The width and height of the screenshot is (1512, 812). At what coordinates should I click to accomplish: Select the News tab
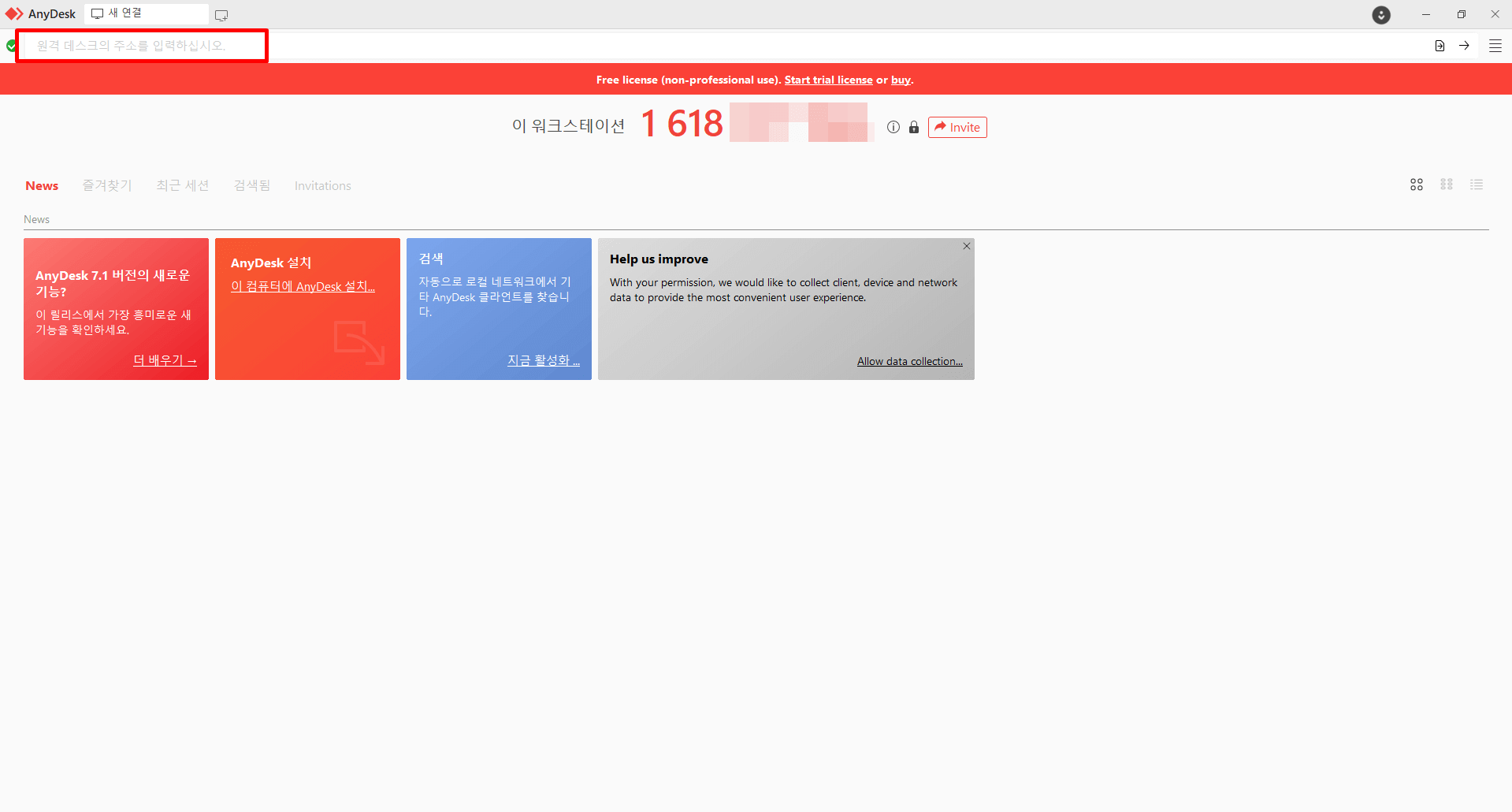pos(42,186)
